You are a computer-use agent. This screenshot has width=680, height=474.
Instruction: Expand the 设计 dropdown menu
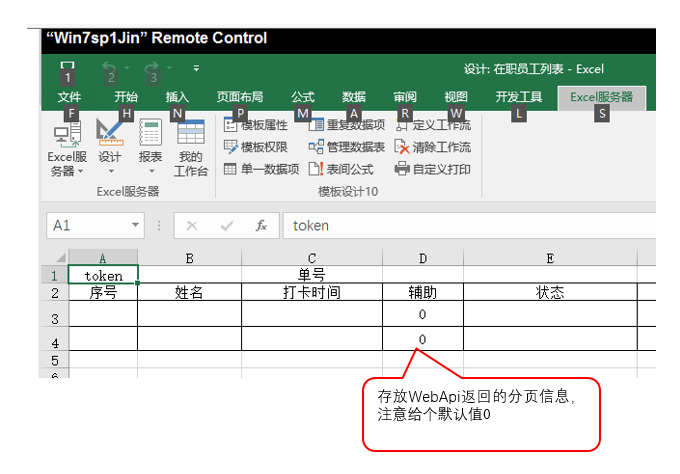pos(110,171)
